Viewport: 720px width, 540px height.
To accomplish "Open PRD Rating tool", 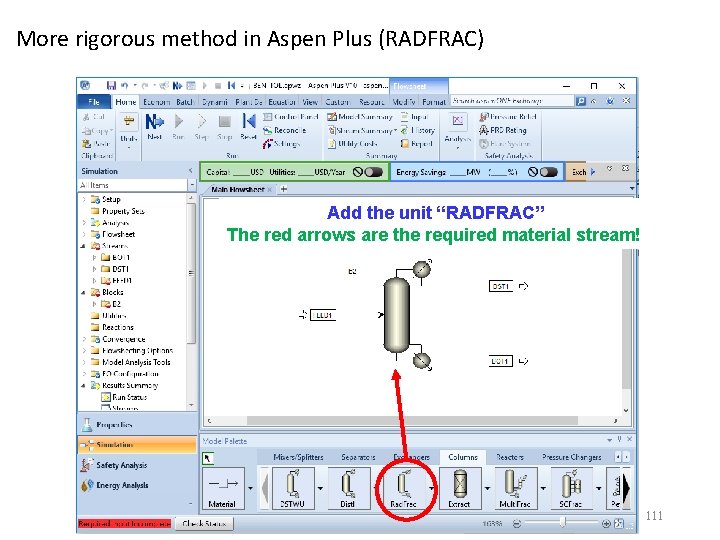I will click(x=502, y=130).
